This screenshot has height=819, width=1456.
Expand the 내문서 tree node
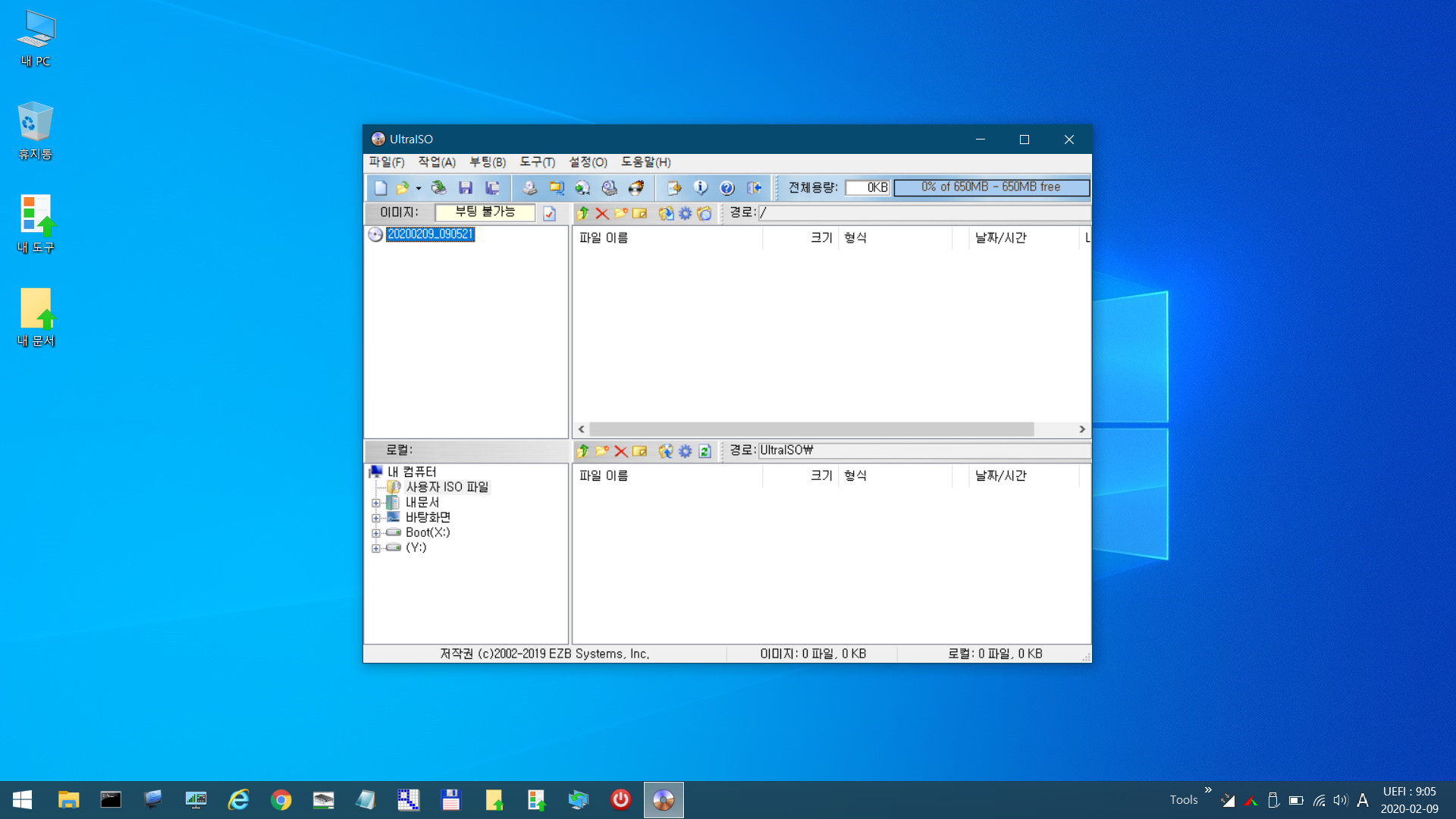point(375,503)
